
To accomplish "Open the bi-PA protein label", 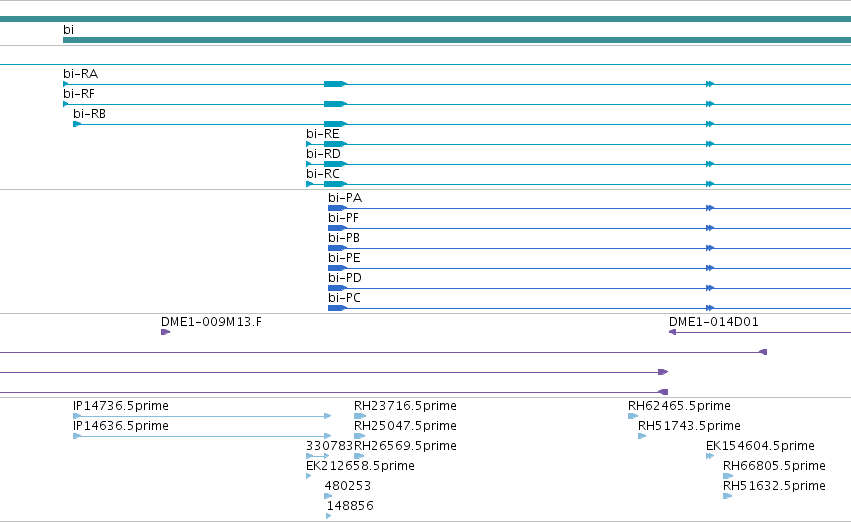I will pyautogui.click(x=345, y=198).
